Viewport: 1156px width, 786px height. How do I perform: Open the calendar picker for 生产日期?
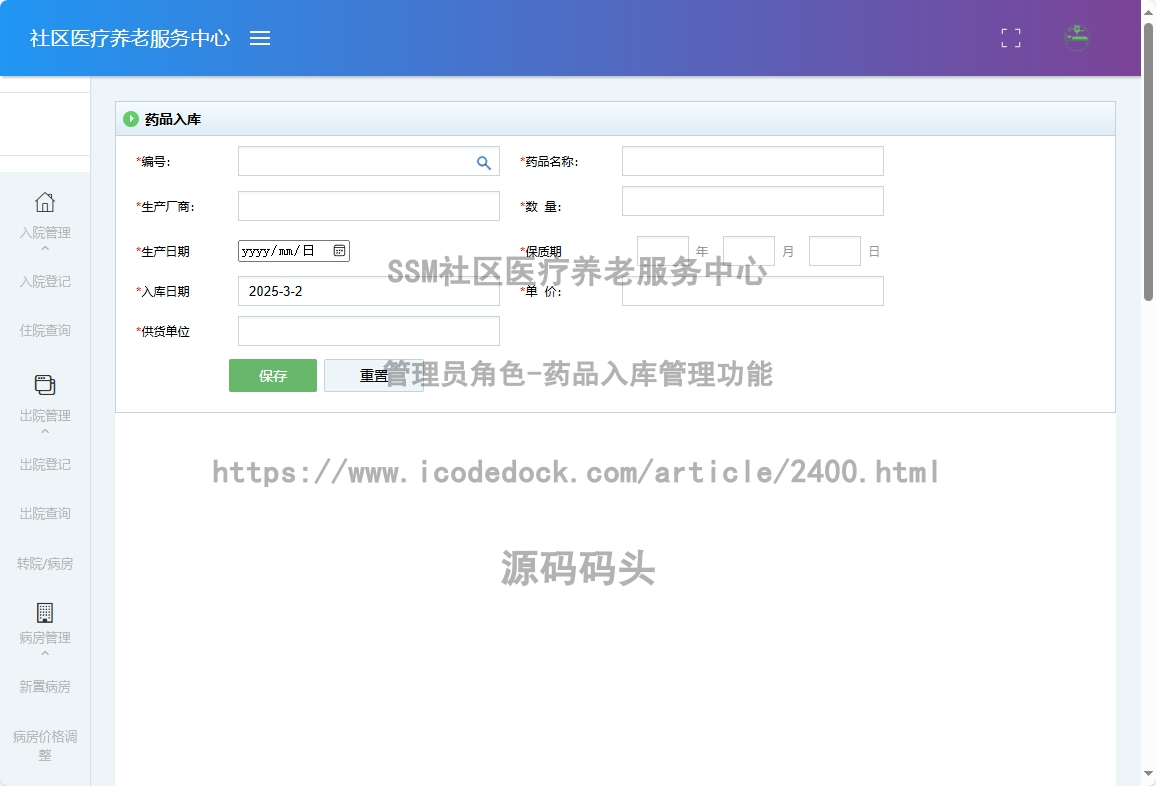[339, 251]
